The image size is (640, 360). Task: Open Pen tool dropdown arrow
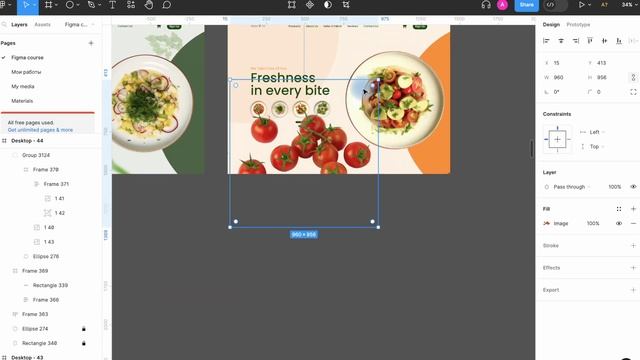[99, 5]
